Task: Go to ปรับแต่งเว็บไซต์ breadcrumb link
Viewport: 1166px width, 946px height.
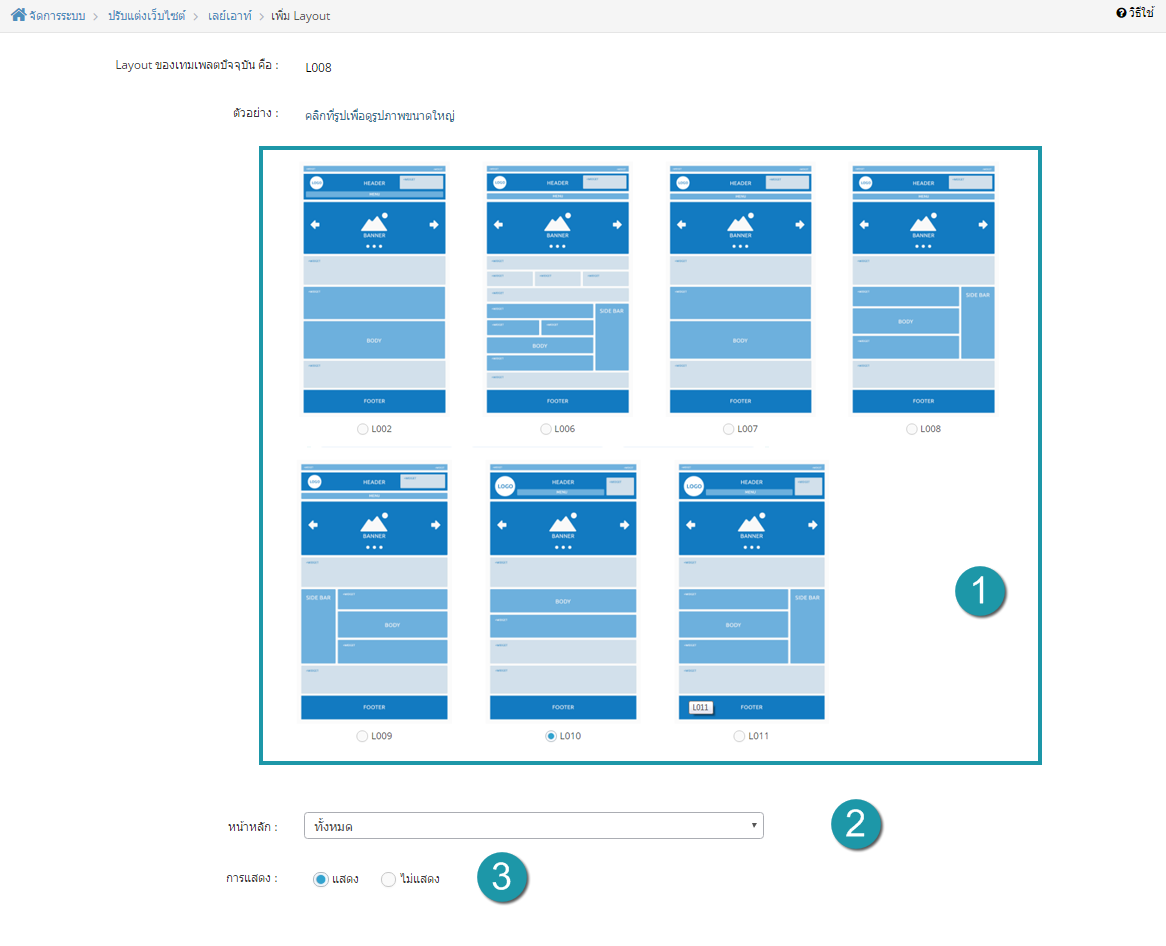Action: click(x=146, y=16)
